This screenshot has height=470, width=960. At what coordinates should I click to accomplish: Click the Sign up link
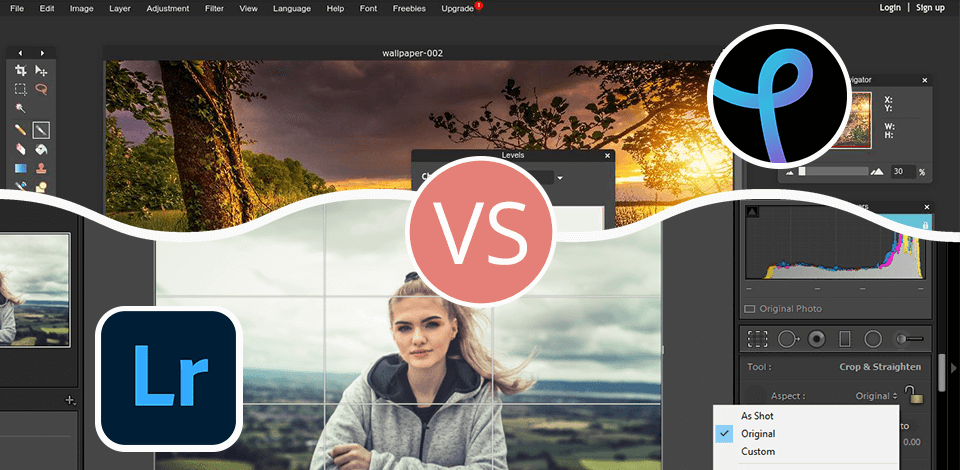(x=930, y=8)
